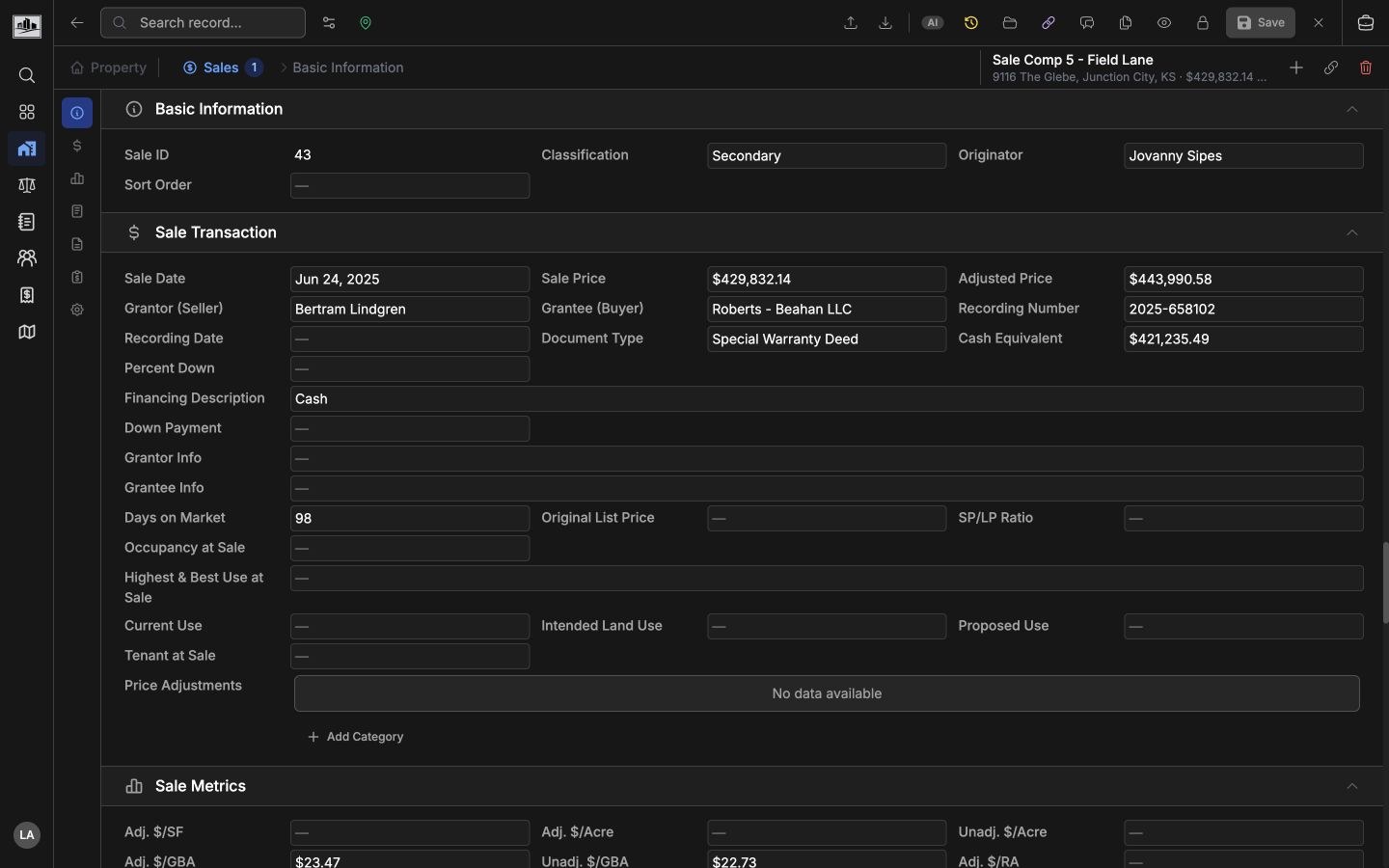Viewport: 1389px width, 868px height.
Task: Click the Save button
Action: [1261, 23]
